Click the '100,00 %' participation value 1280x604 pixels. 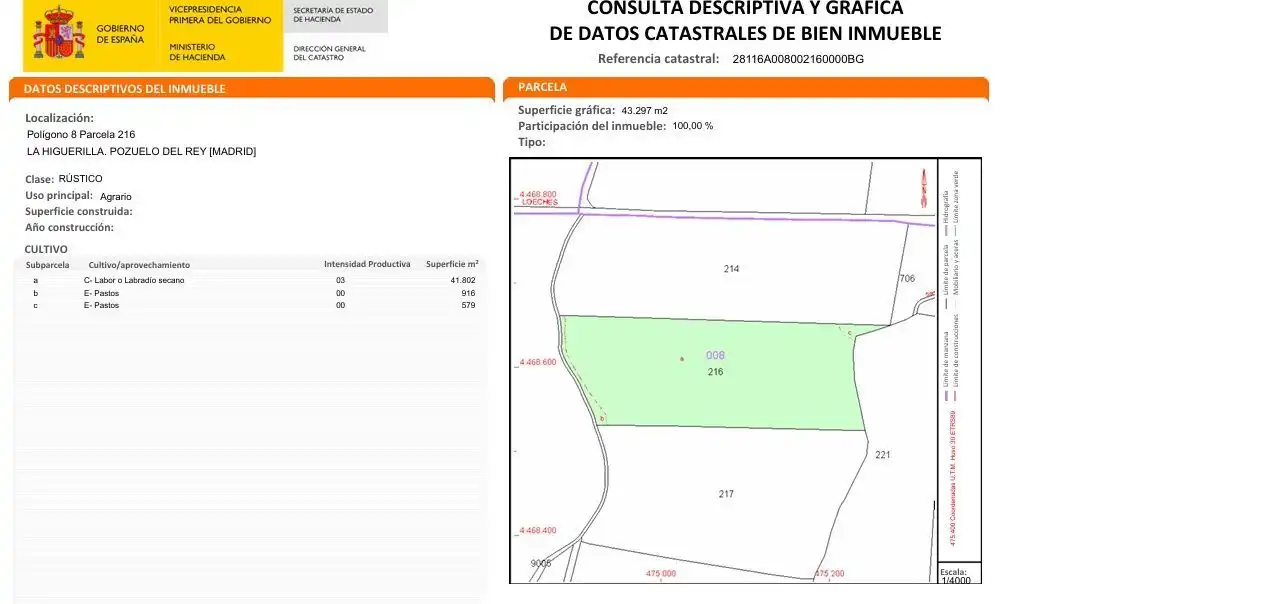tap(693, 126)
